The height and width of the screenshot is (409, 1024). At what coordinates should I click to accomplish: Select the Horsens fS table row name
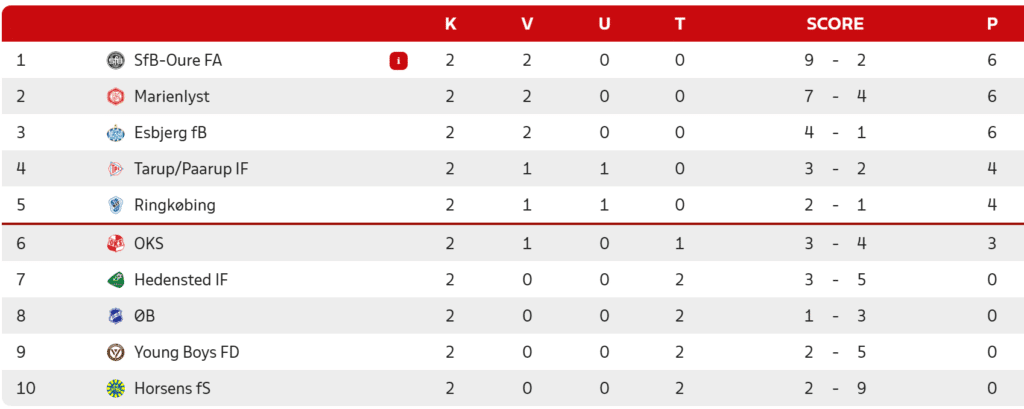point(172,389)
